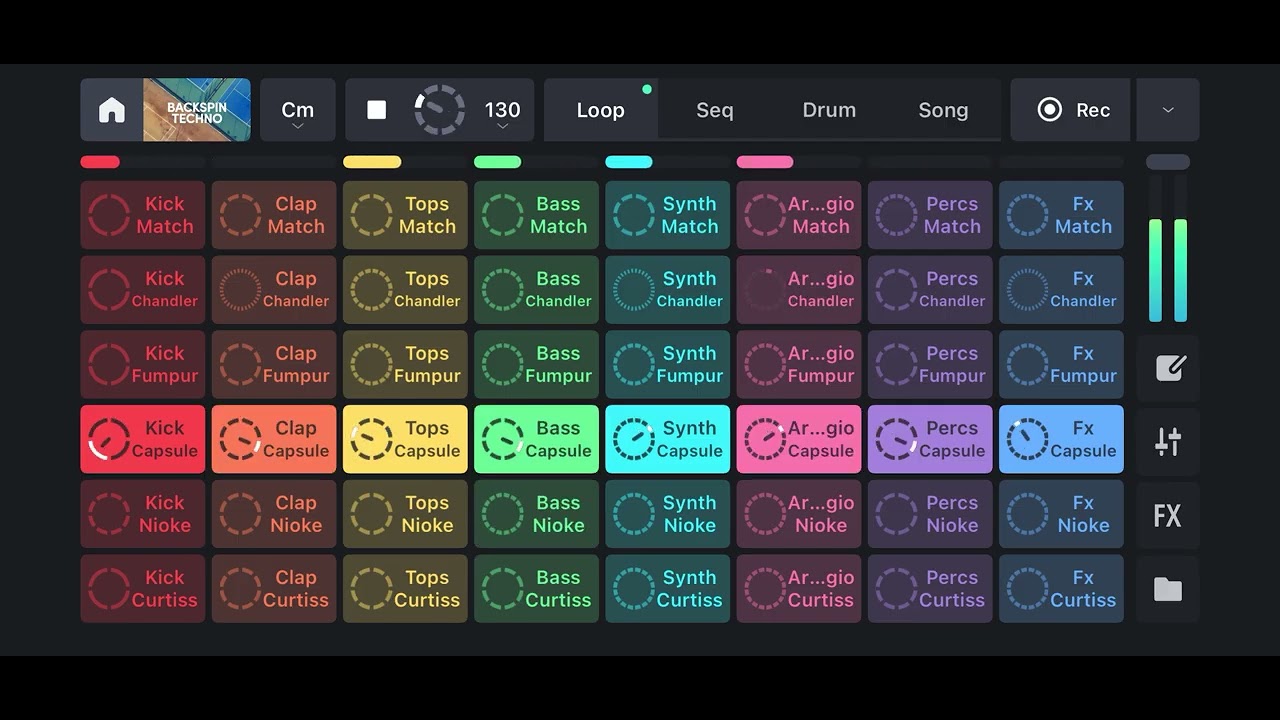Image resolution: width=1280 pixels, height=720 pixels.
Task: Click the green Bass column indicator
Action: click(497, 162)
